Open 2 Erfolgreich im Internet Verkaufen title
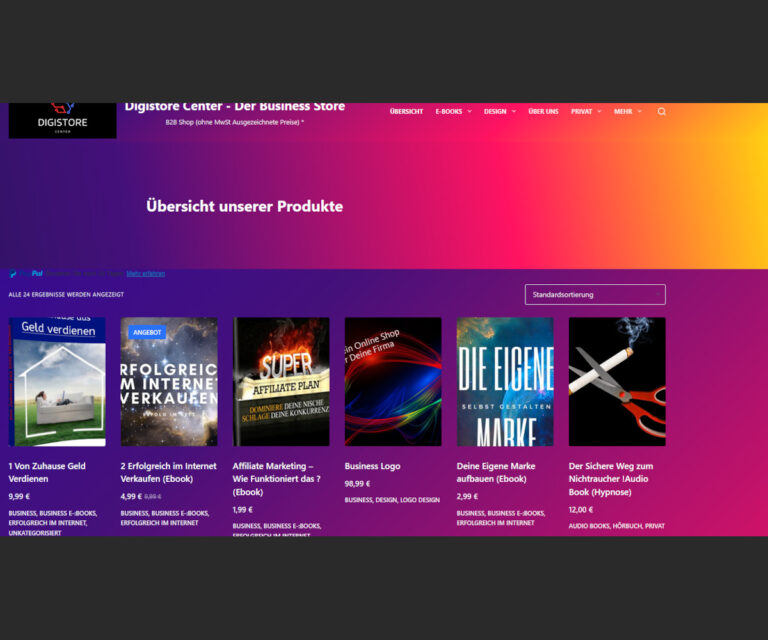Image resolution: width=768 pixels, height=640 pixels. (168, 473)
